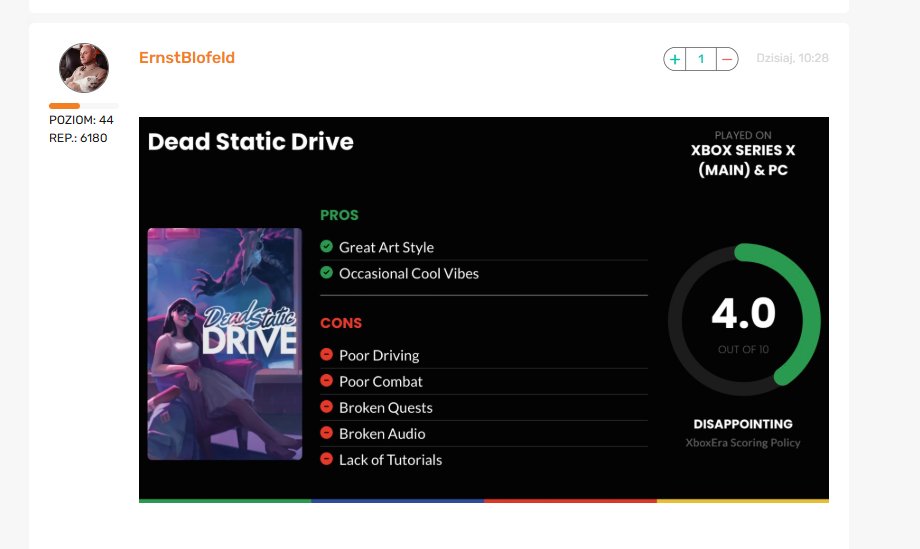The image size is (920, 549).
Task: Click the Broken Quests con entry
Action: tap(385, 408)
